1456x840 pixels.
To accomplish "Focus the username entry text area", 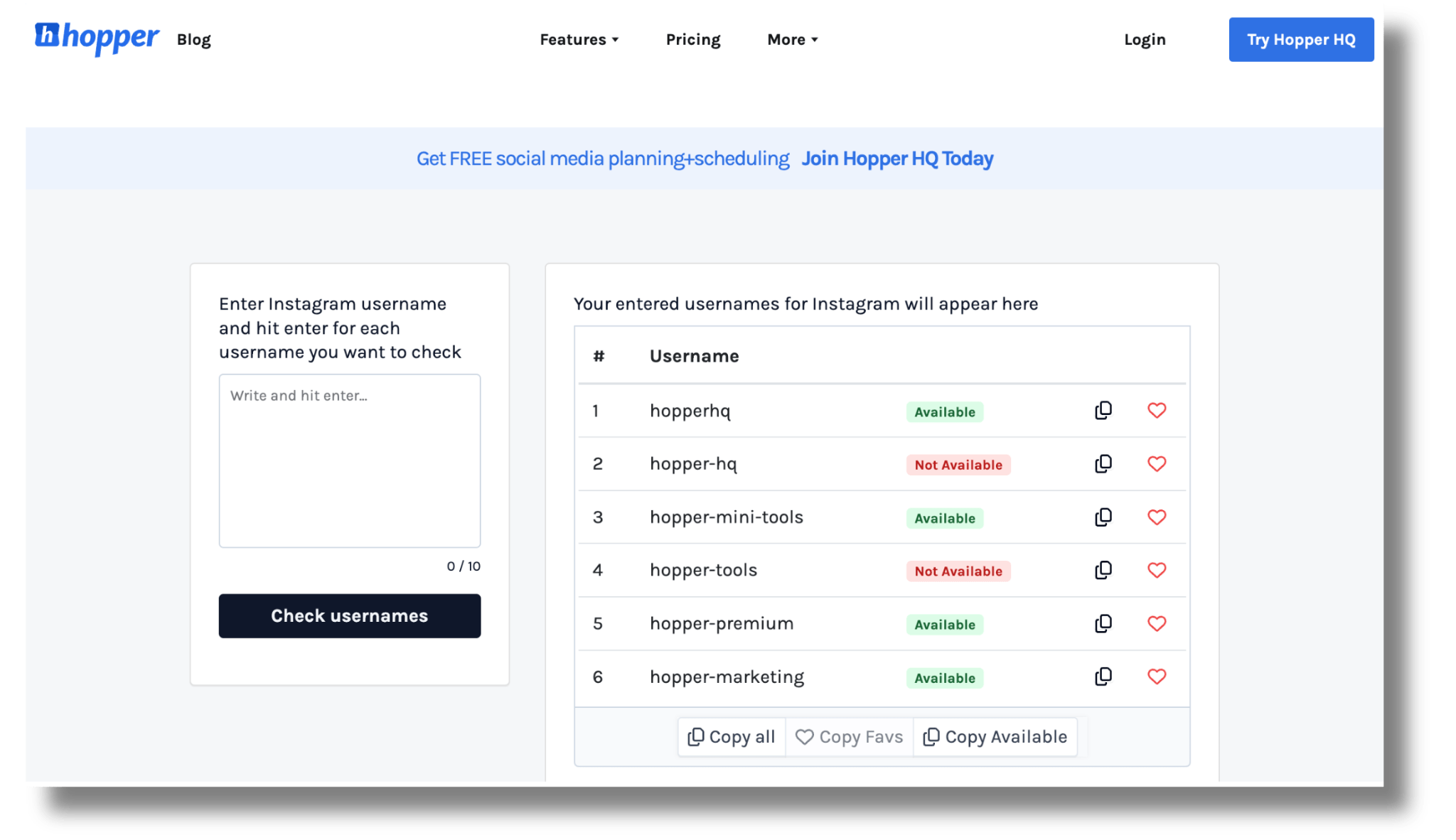I will tap(349, 461).
